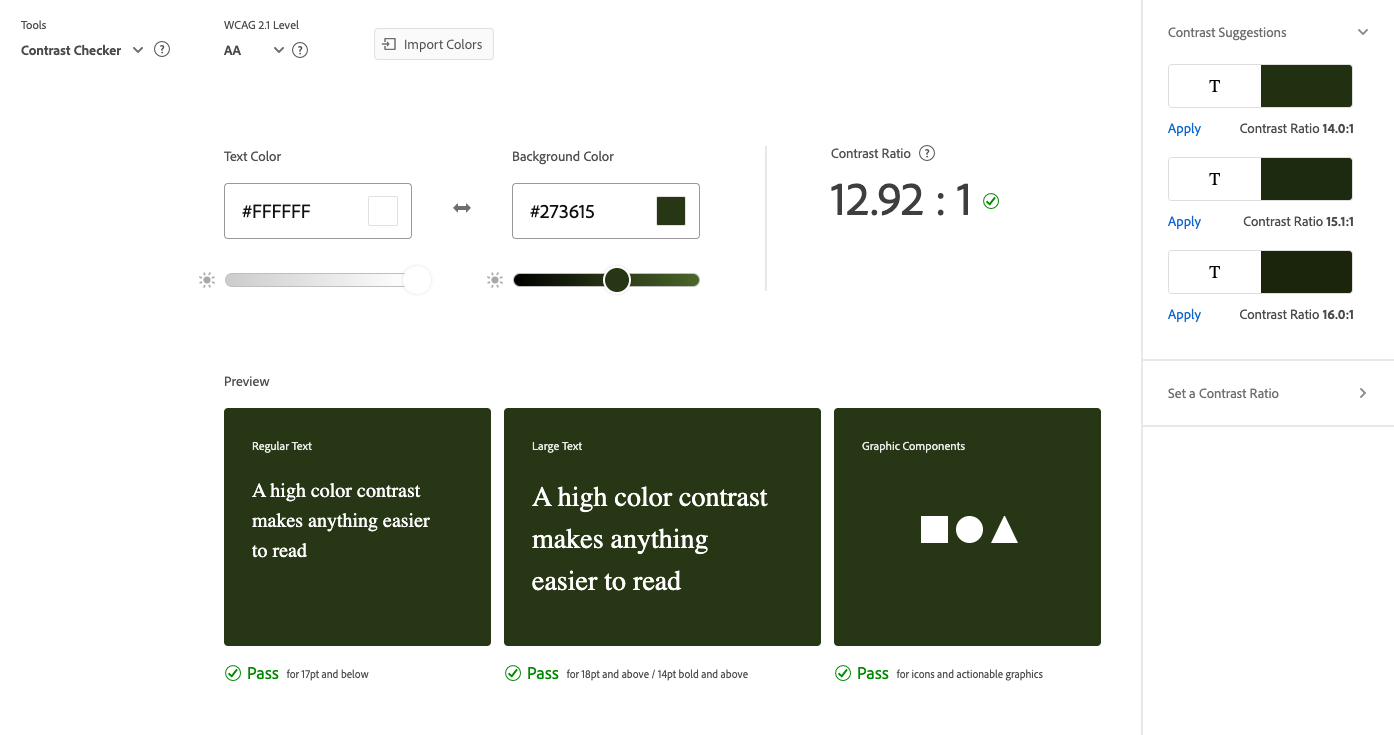Click the Background Color label
This screenshot has height=735, width=1394.
563,156
